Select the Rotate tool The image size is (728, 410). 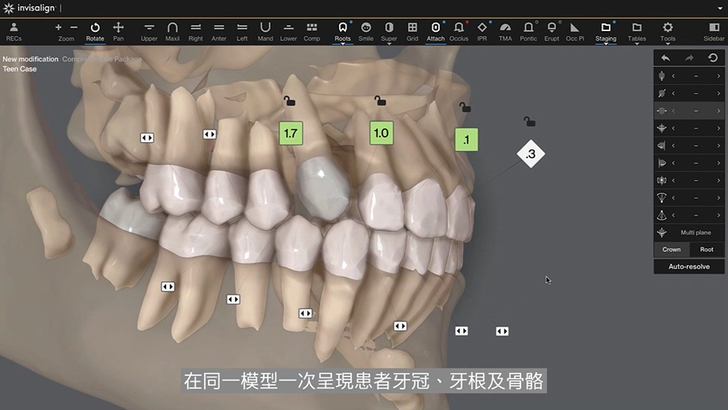(95, 32)
